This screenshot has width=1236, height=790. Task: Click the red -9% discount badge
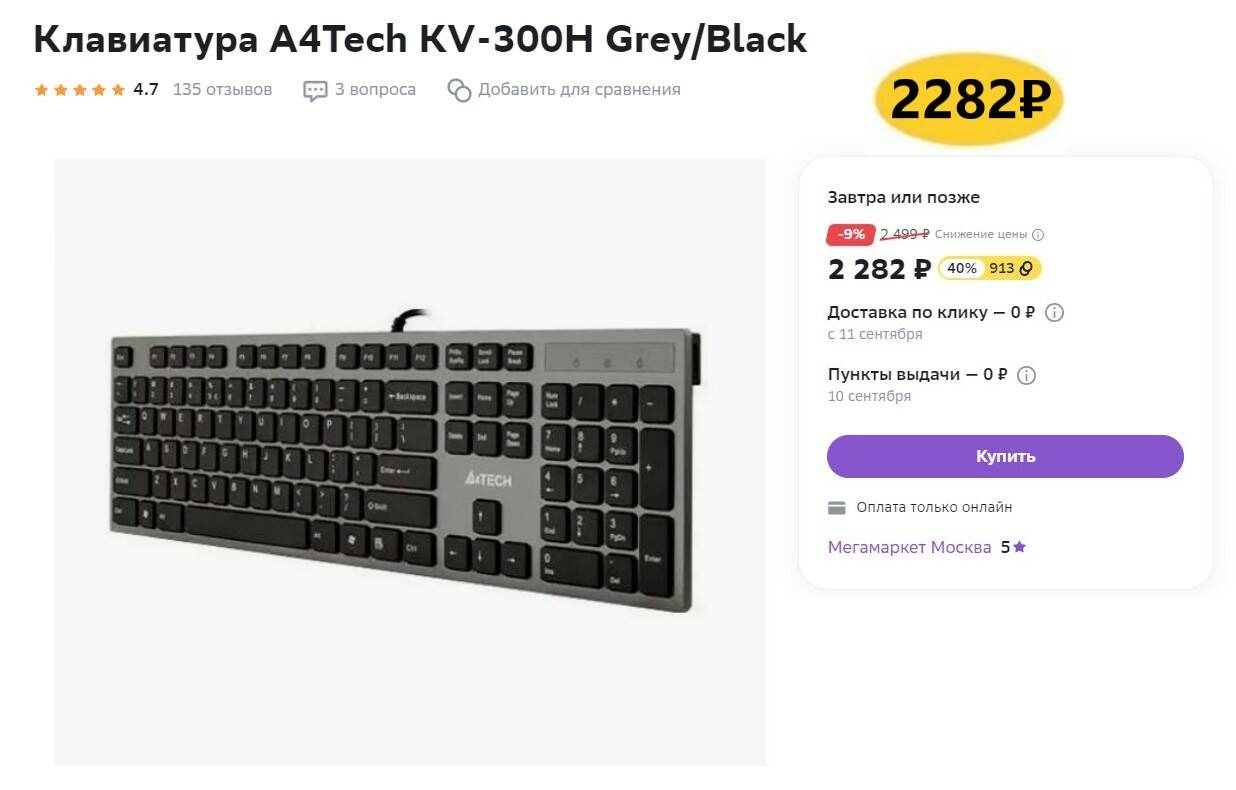851,234
